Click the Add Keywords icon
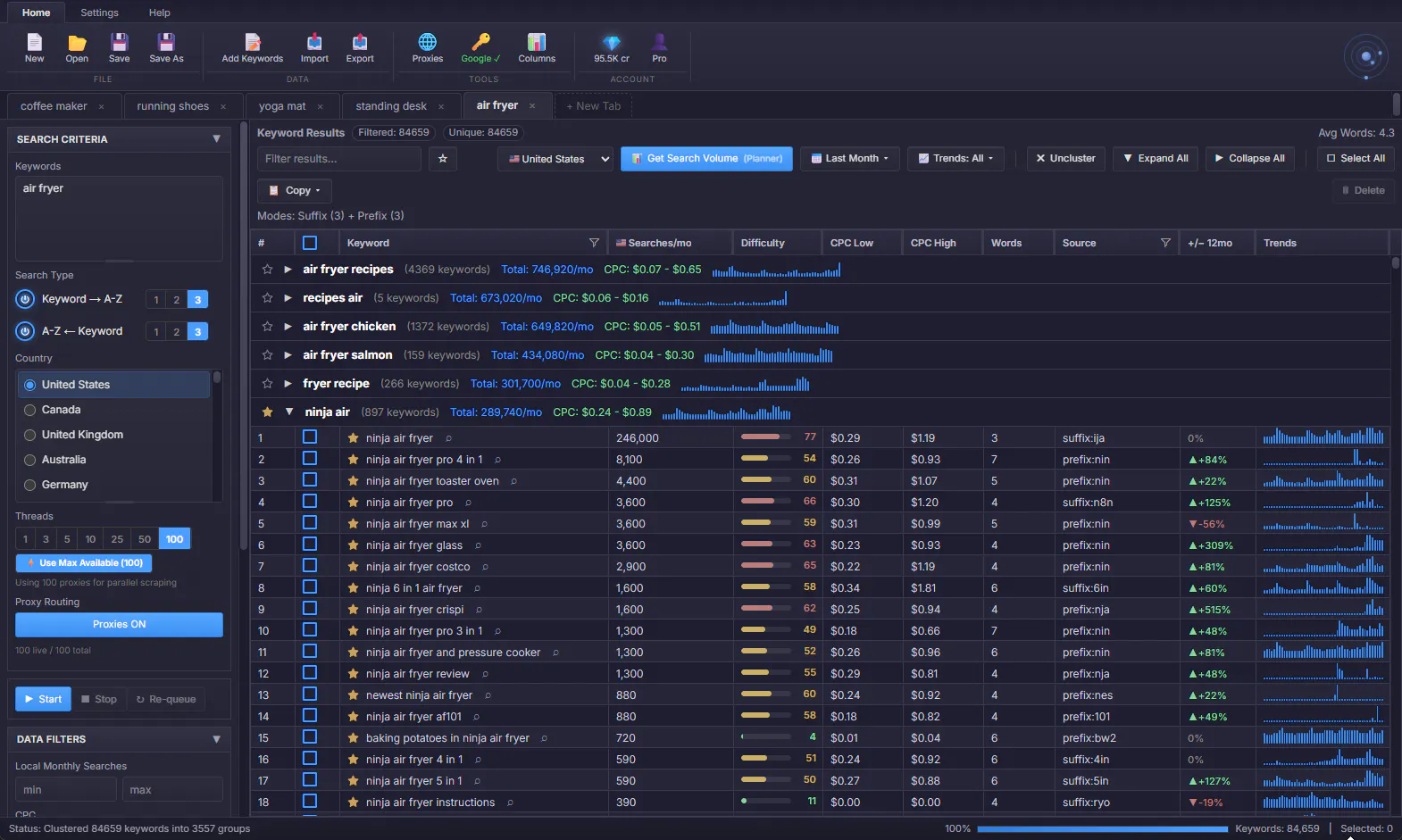 click(253, 42)
